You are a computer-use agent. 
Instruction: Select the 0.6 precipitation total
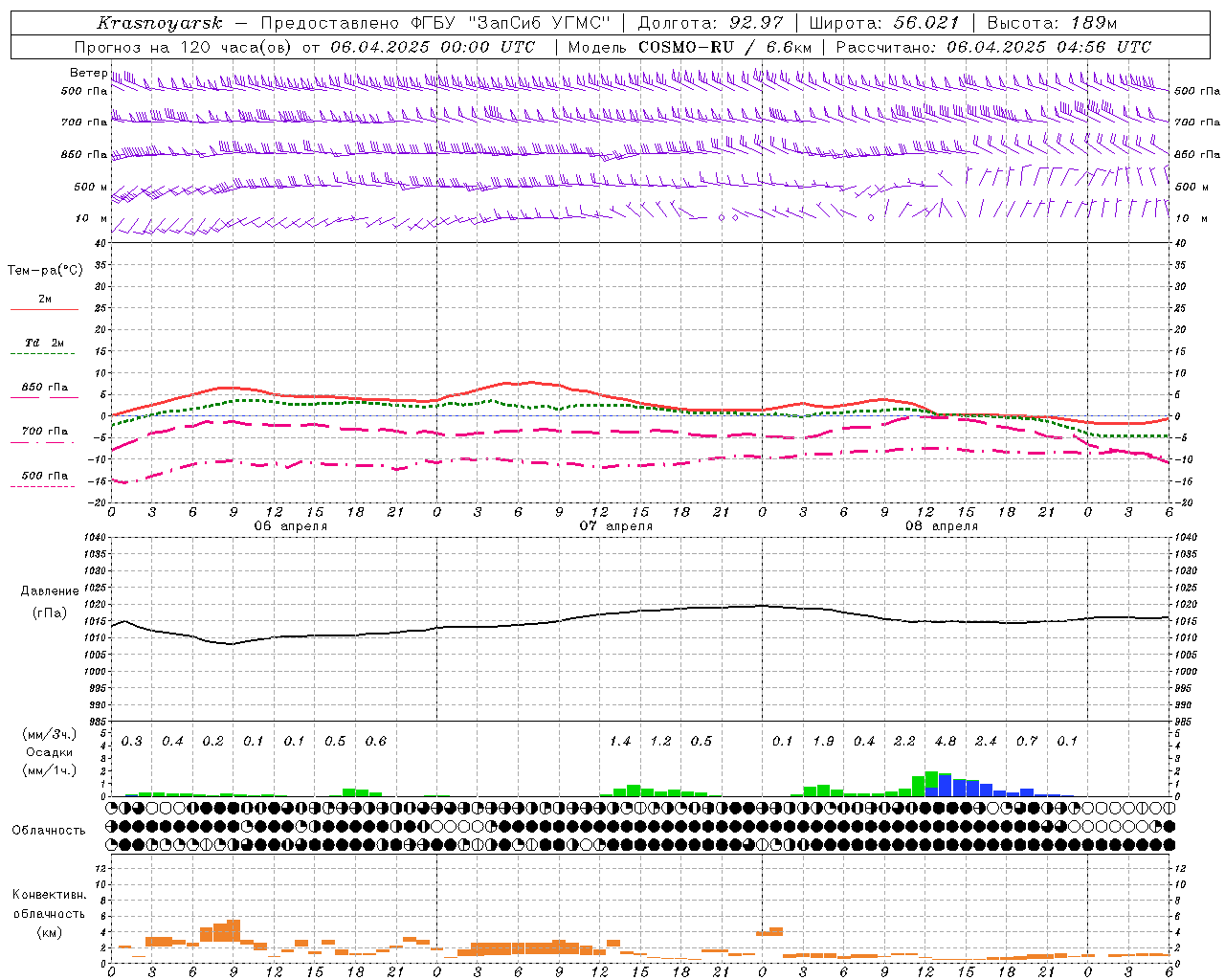[376, 742]
